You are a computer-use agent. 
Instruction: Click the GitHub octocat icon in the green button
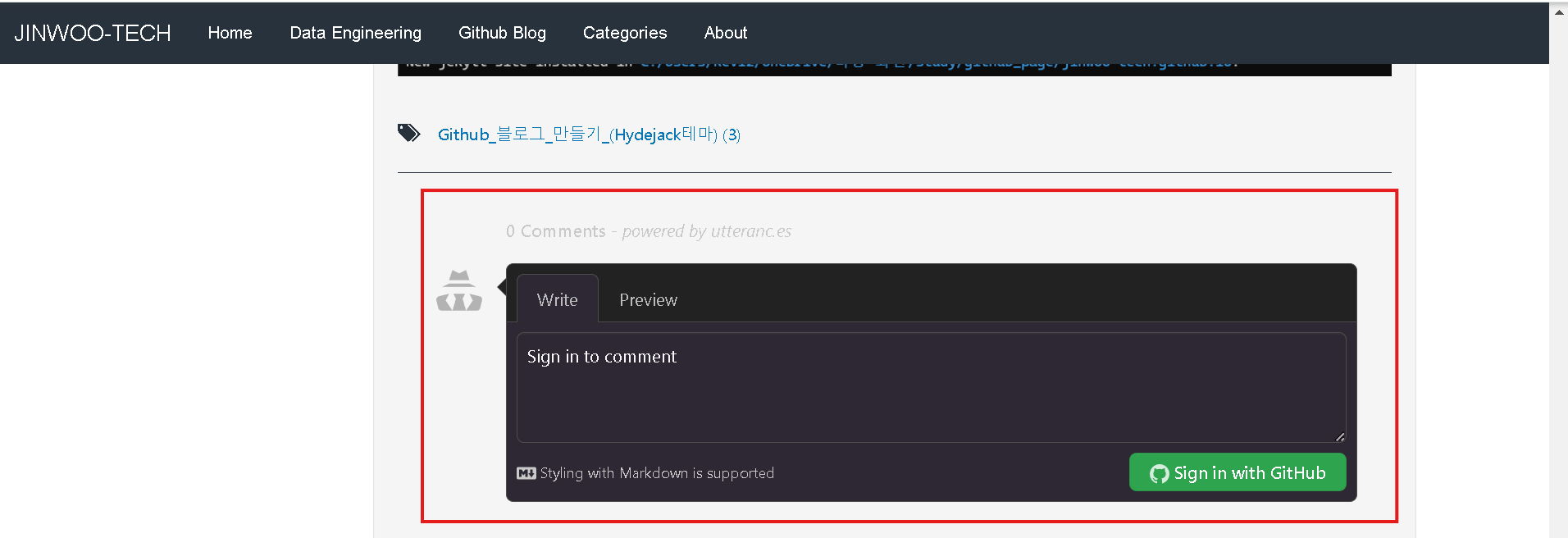pyautogui.click(x=1160, y=474)
